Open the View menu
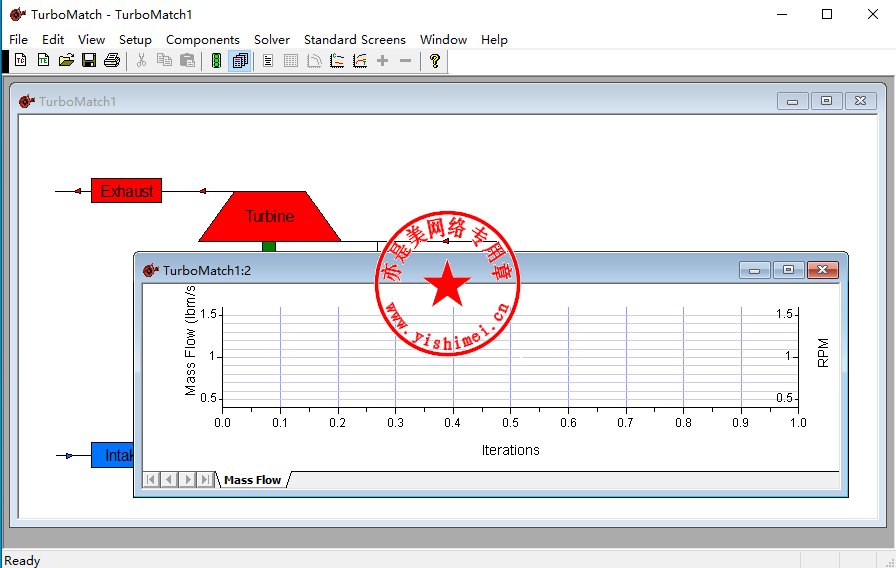 pos(91,39)
